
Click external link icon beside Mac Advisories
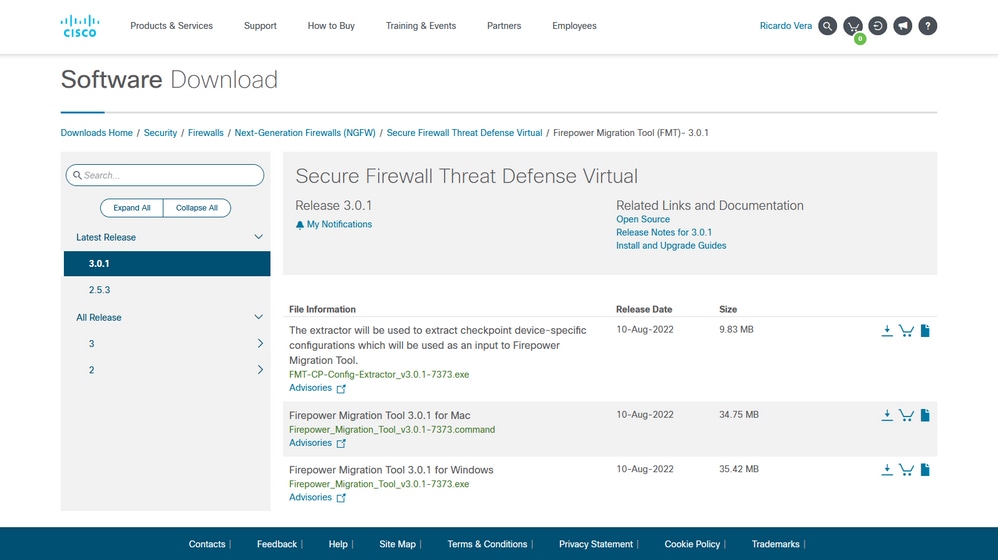click(x=341, y=444)
